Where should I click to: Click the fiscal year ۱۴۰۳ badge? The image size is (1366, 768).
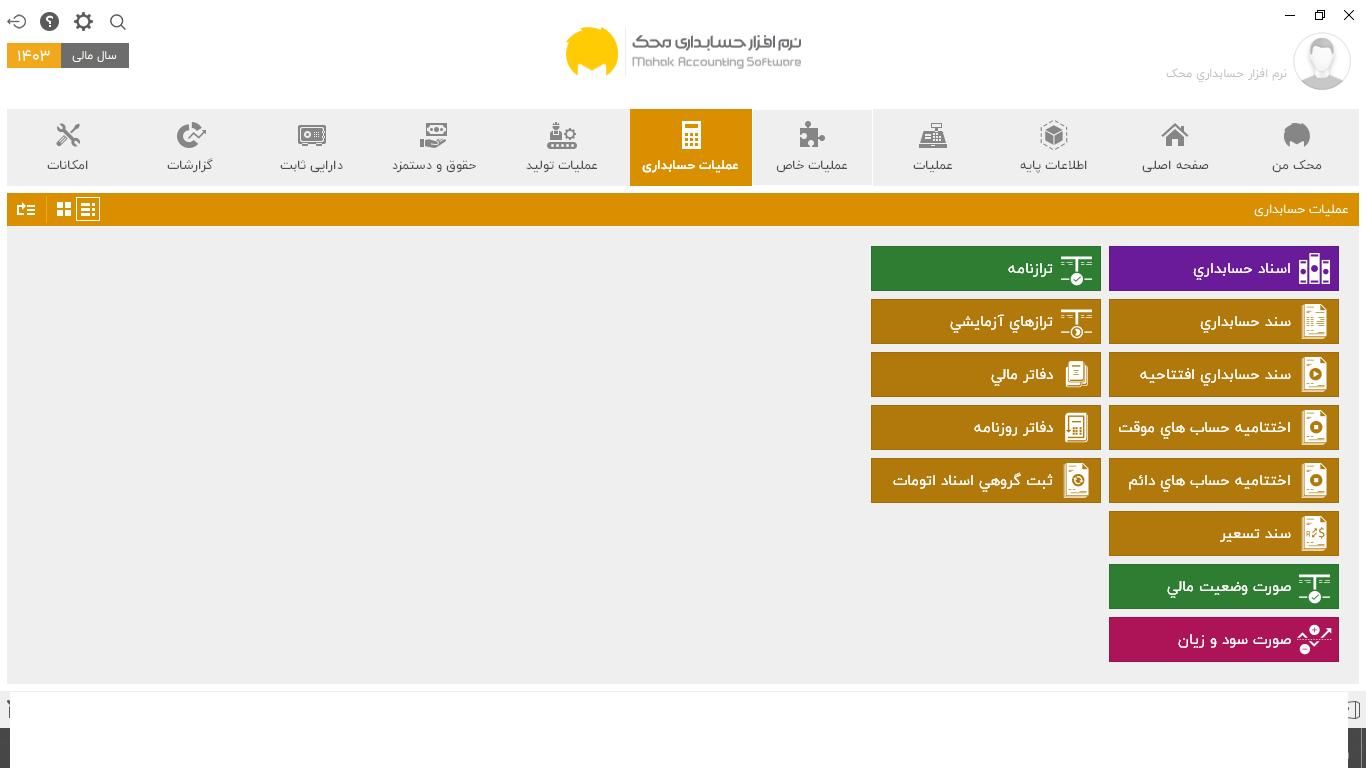click(34, 55)
